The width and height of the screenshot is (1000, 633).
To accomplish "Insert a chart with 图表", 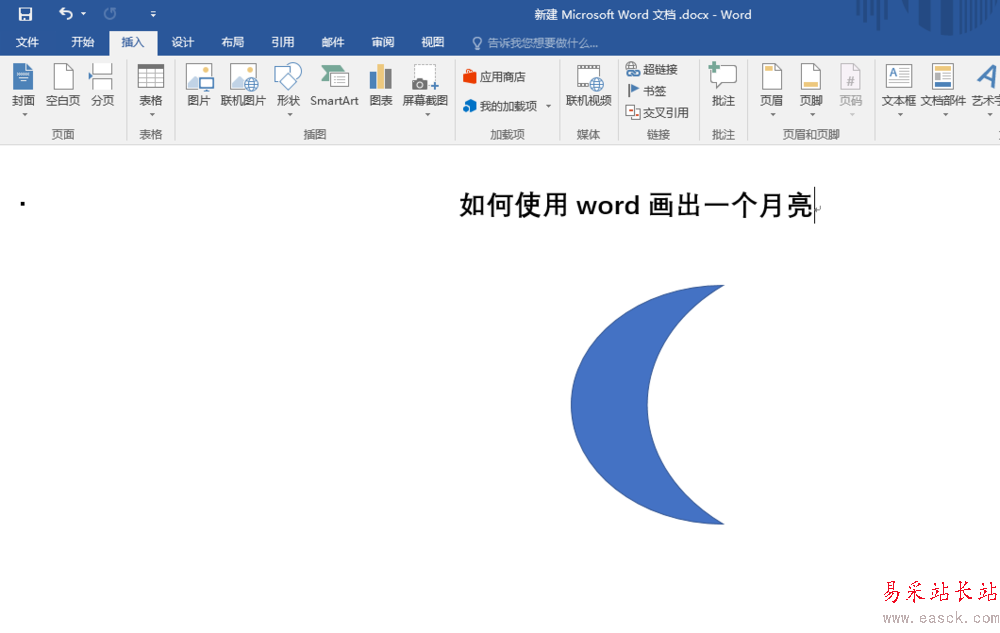I will pyautogui.click(x=381, y=85).
